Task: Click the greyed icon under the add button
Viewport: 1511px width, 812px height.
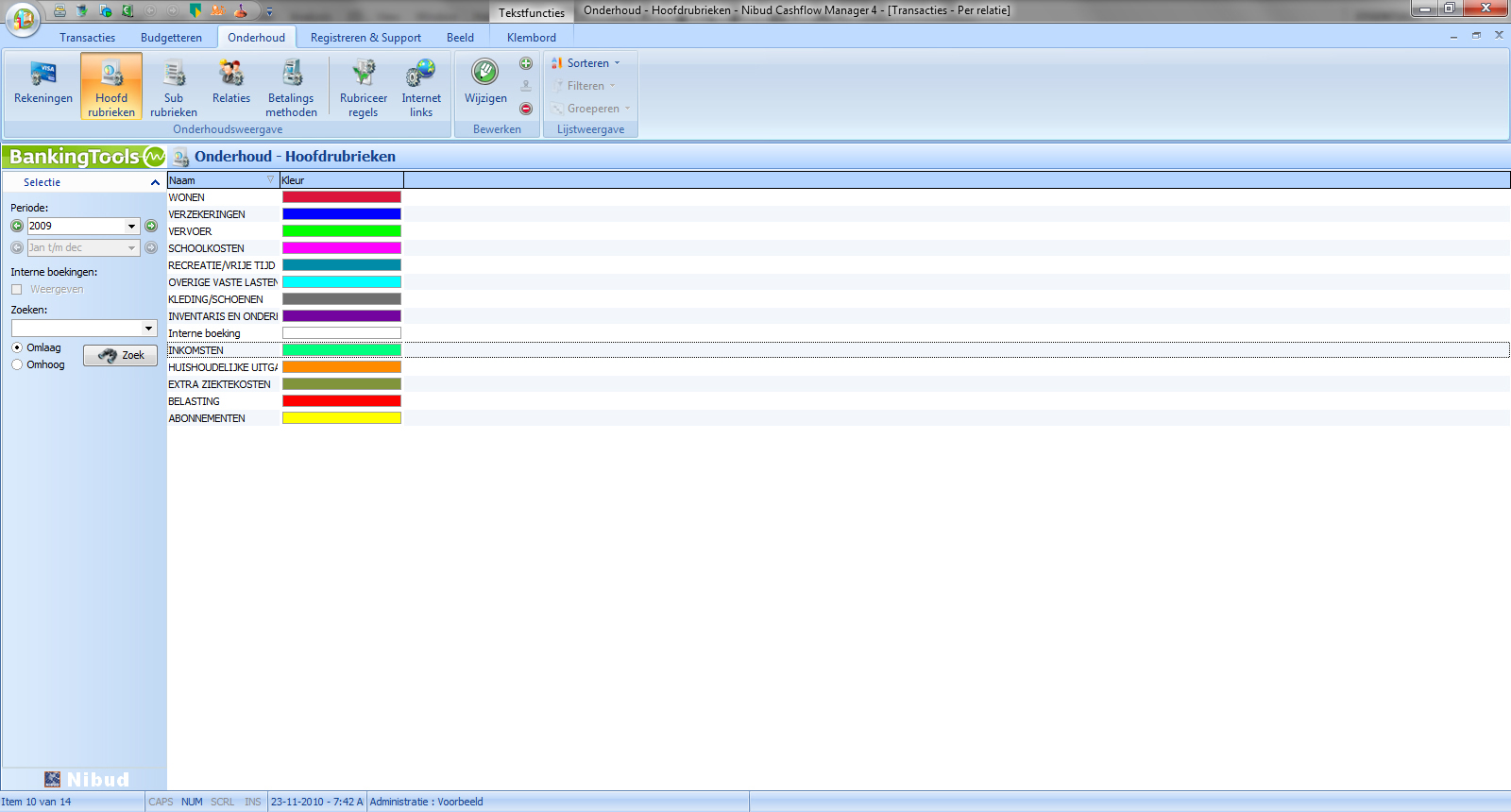Action: pos(526,86)
